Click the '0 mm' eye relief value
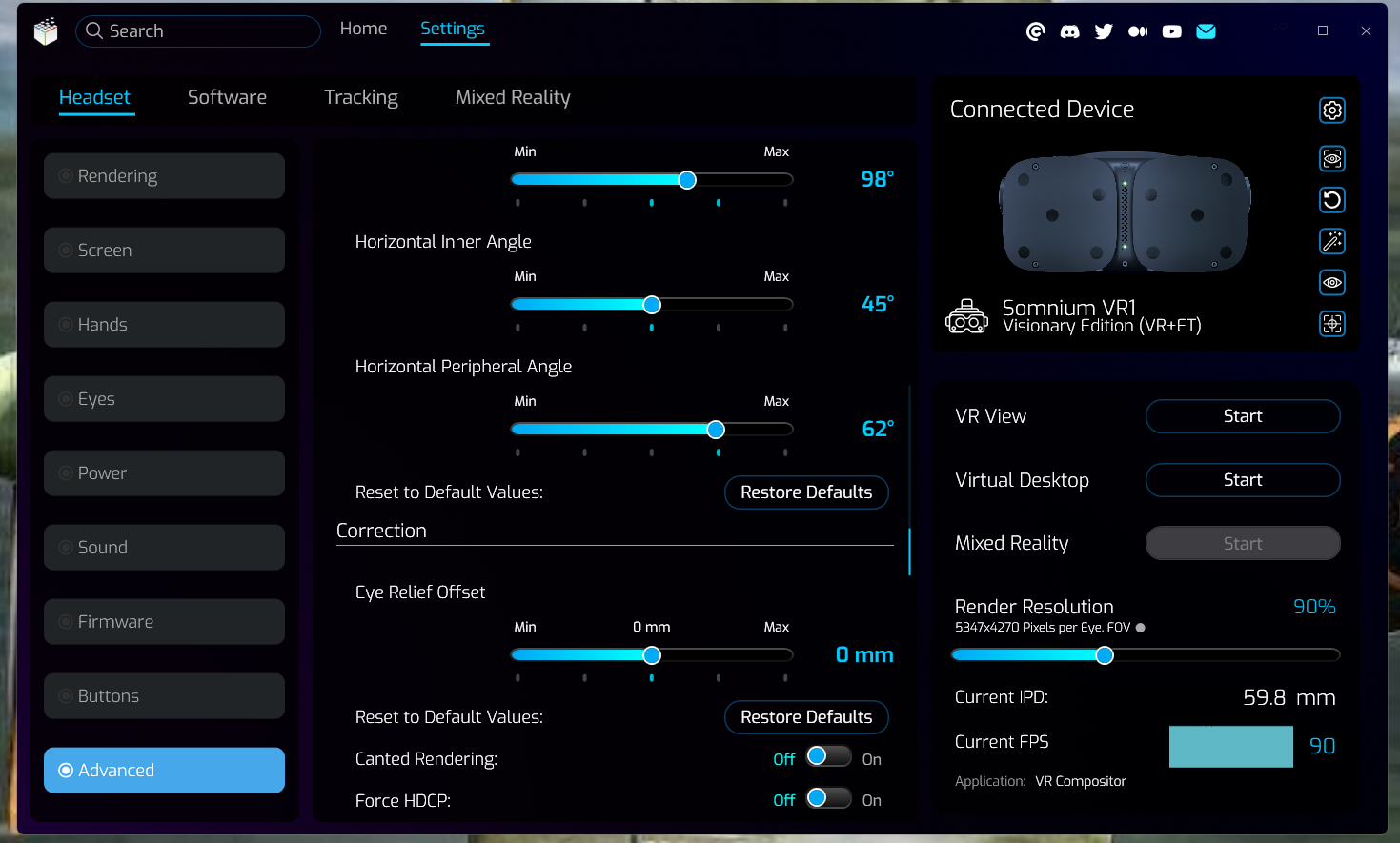 [x=864, y=655]
